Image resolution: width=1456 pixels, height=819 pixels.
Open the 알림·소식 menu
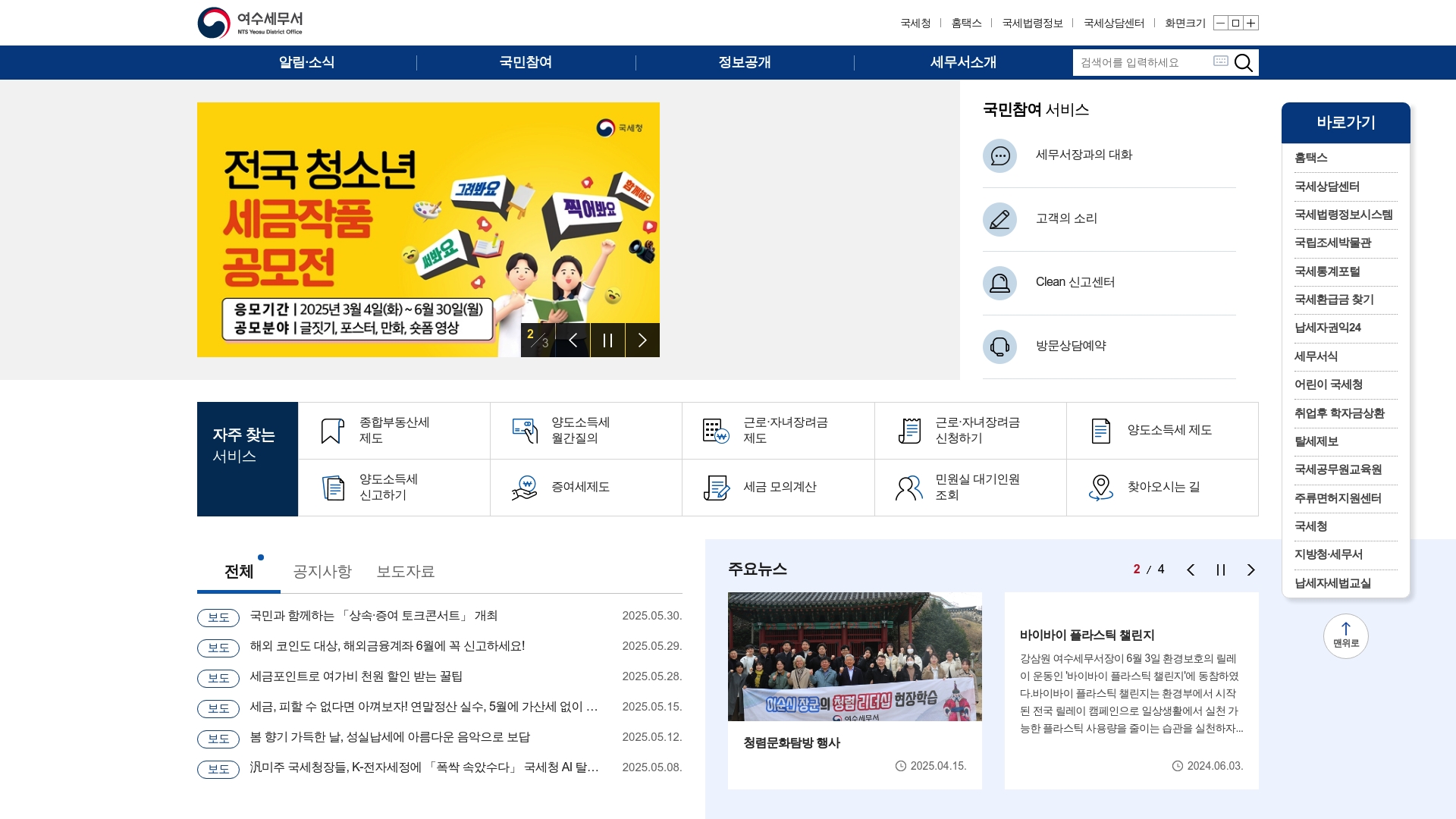pos(306,62)
